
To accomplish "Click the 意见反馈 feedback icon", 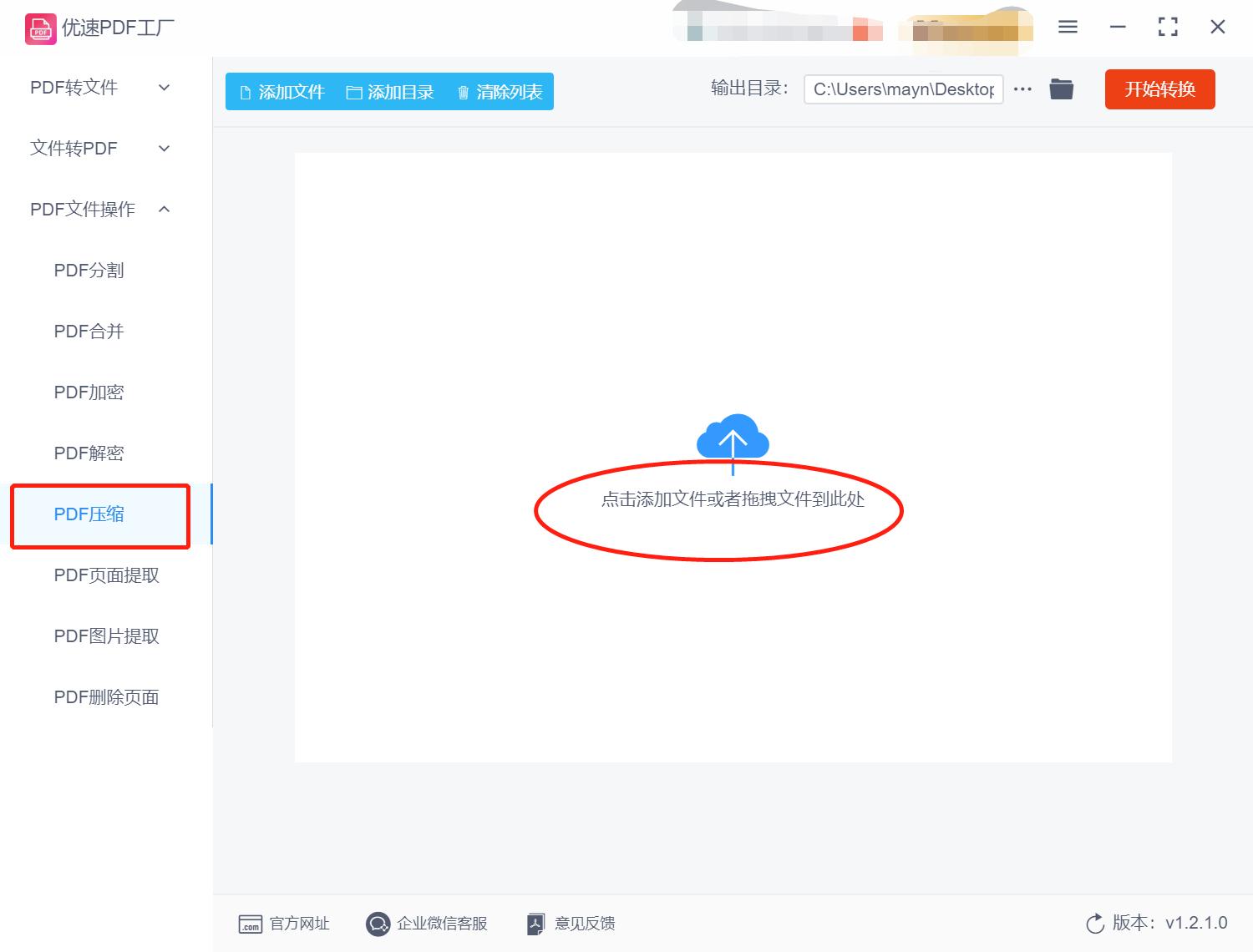I will (535, 924).
